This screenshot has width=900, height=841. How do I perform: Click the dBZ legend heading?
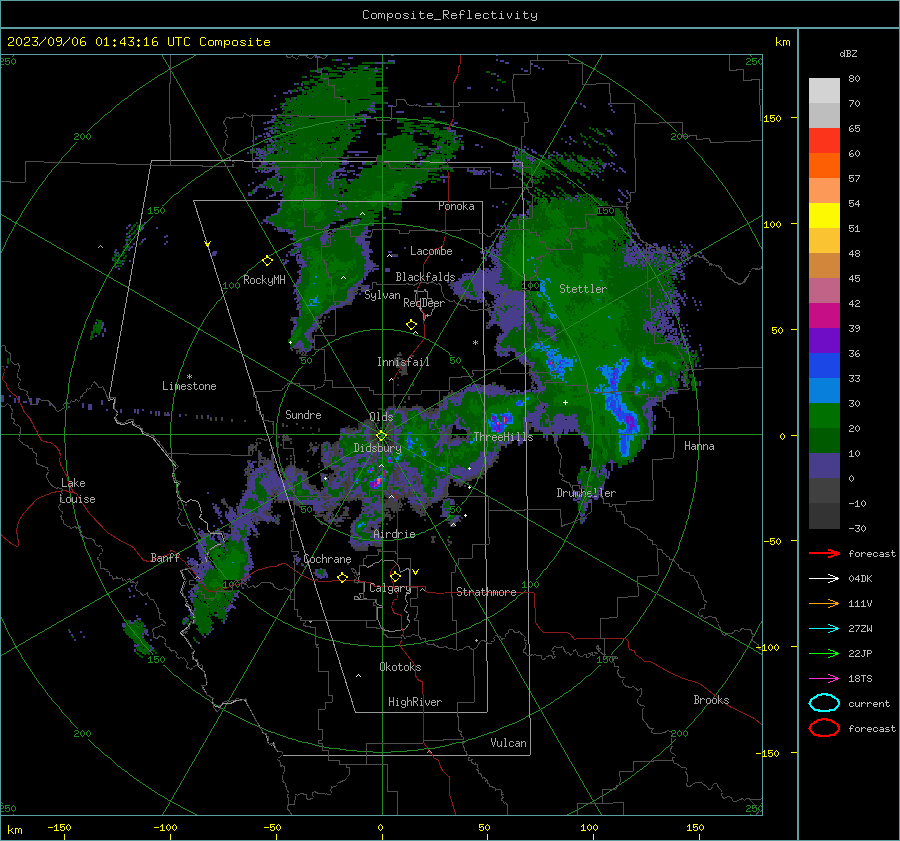848,54
